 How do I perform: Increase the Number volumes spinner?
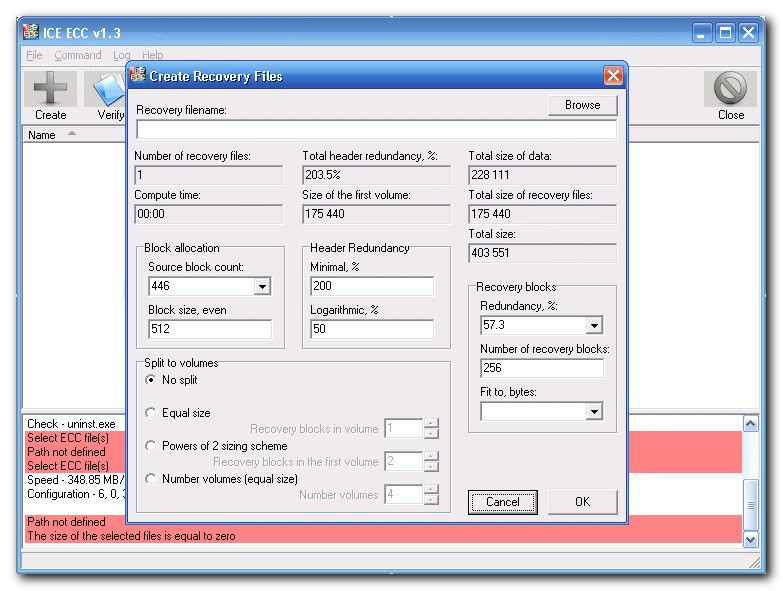coord(431,489)
